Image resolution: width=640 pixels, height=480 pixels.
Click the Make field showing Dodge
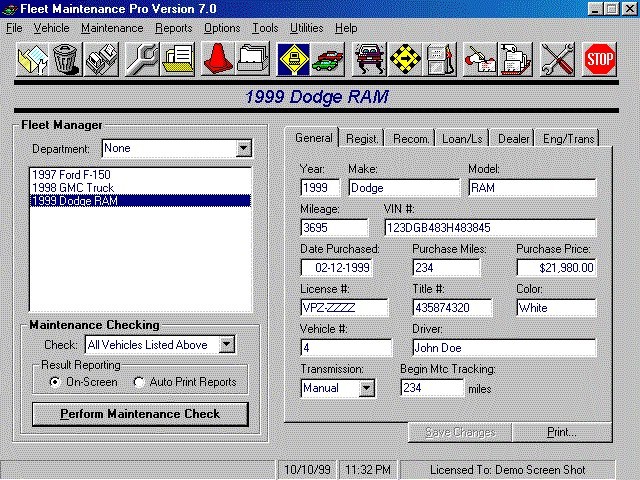point(404,188)
